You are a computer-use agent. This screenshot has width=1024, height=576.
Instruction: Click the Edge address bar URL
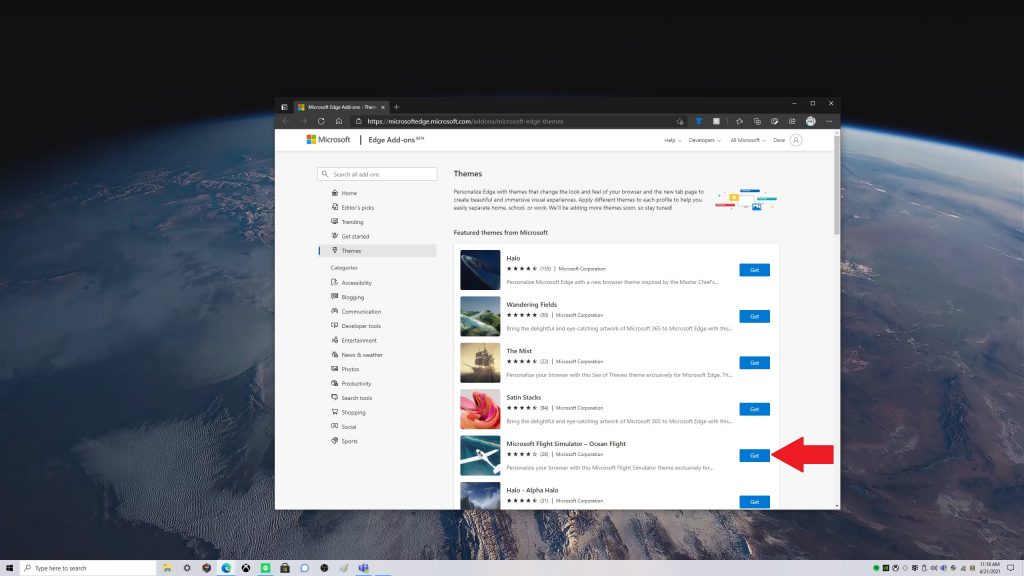click(x=465, y=121)
